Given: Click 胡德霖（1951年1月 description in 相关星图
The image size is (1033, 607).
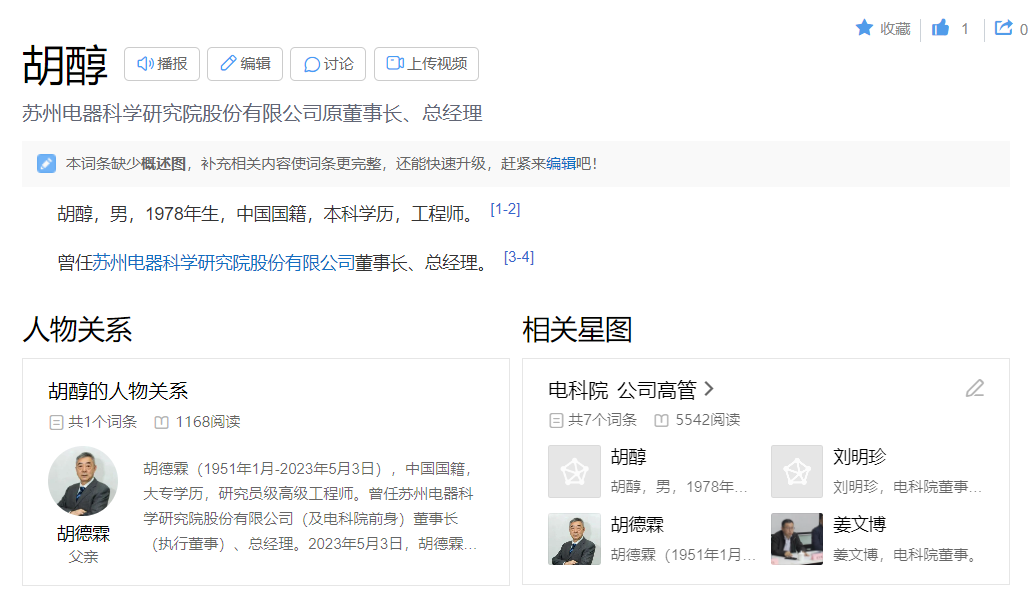Looking at the screenshot, I should click(683, 555).
